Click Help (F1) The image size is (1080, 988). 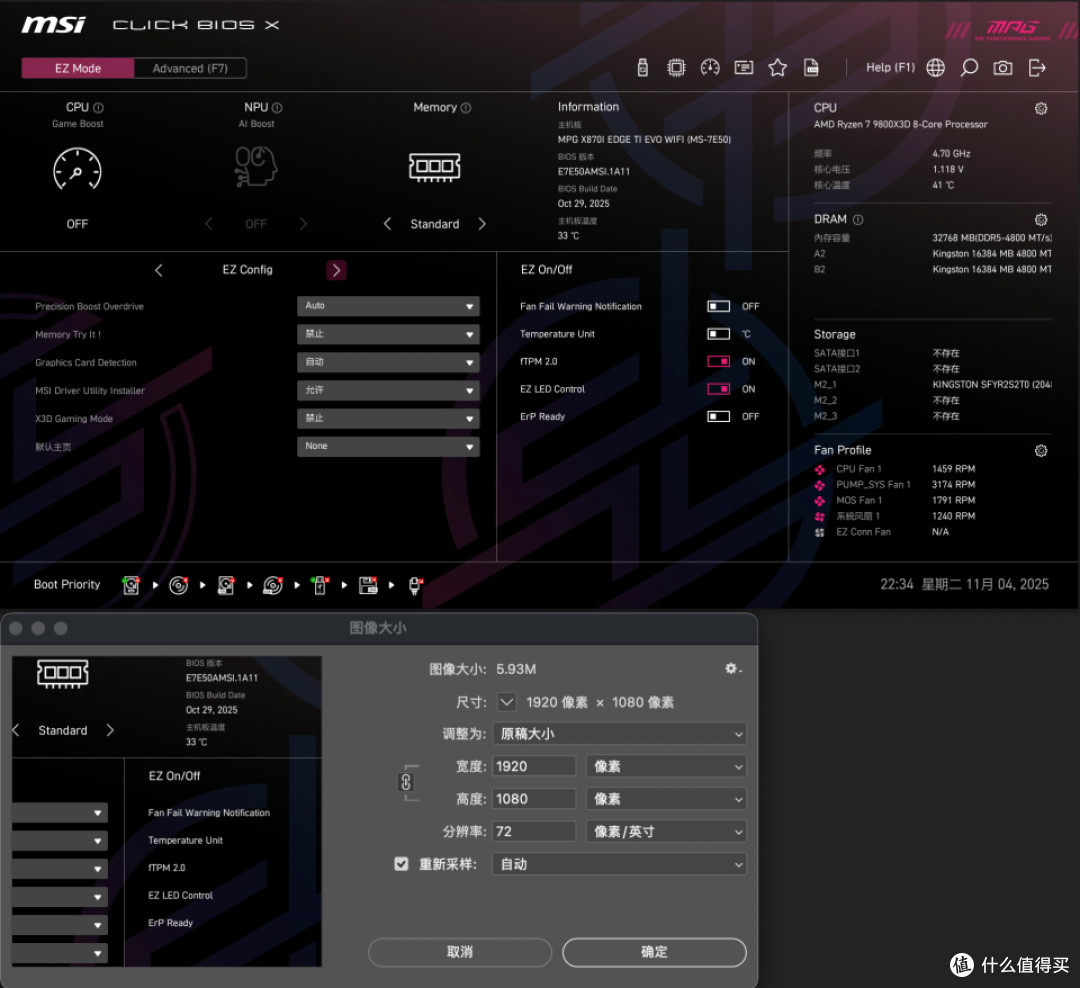coord(890,68)
